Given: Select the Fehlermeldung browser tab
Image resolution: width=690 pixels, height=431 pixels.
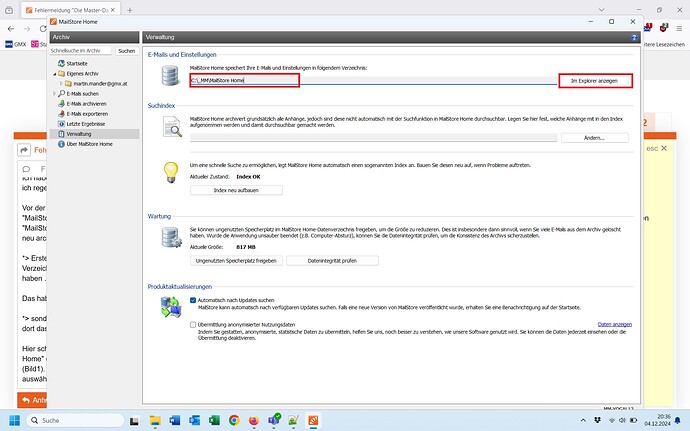Looking at the screenshot, I should pyautogui.click(x=68, y=10).
